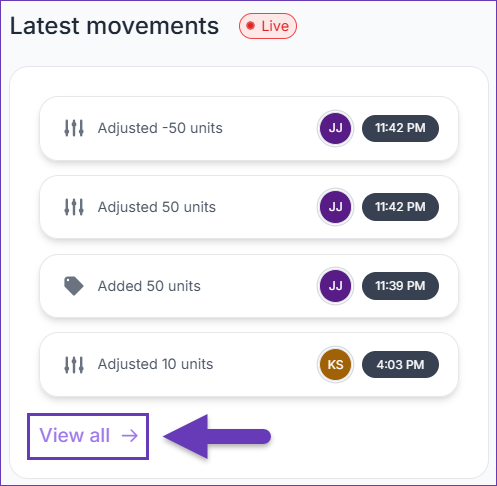
Task: Click the tag icon beside Added 50 units
Action: click(74, 286)
